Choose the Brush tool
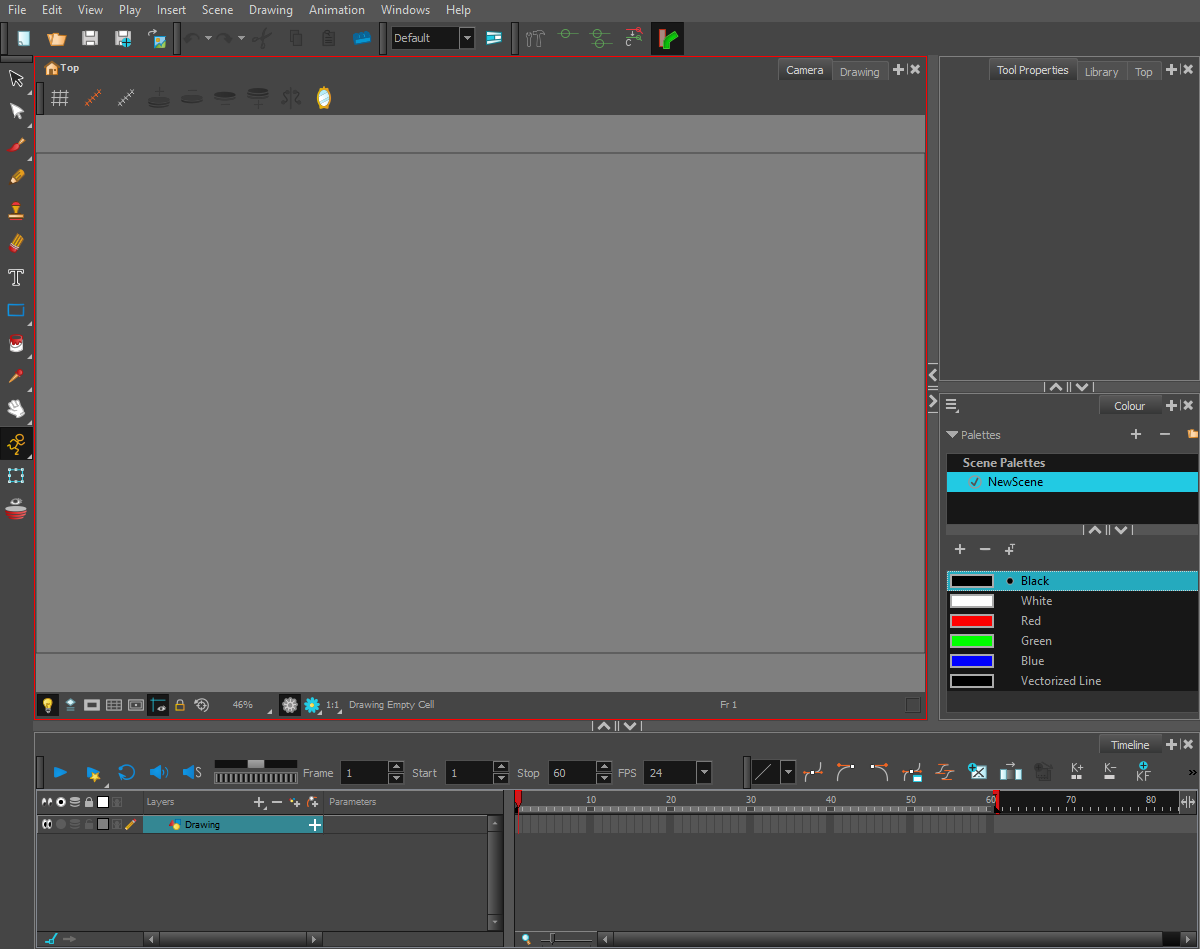The width and height of the screenshot is (1200, 949). click(x=16, y=144)
